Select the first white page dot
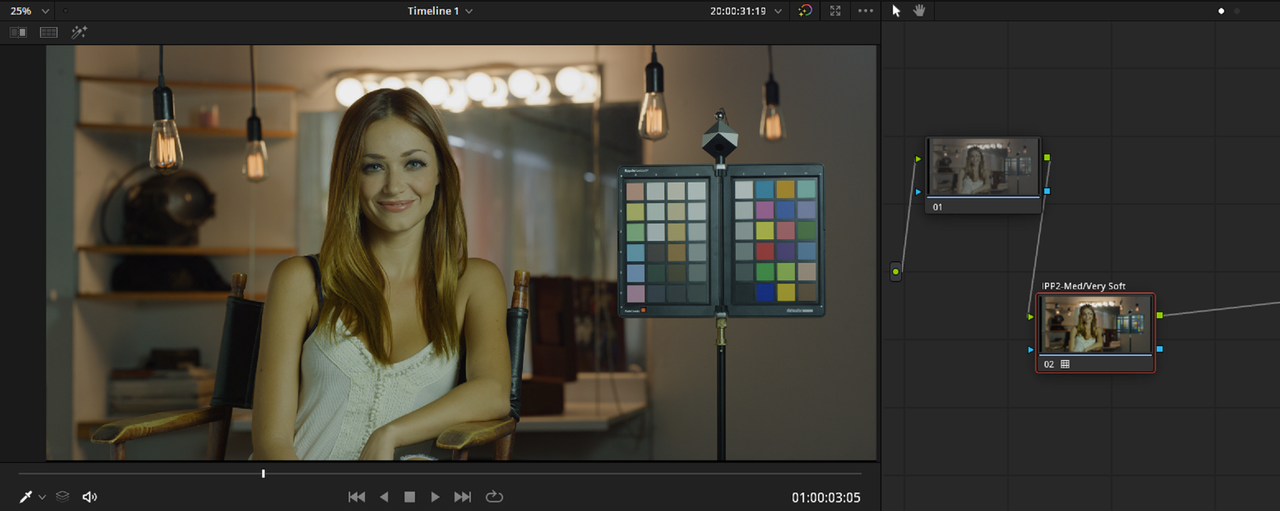 coord(1221,11)
